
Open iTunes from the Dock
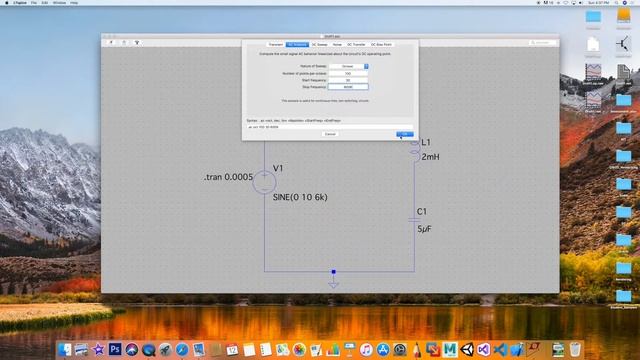click(366, 350)
